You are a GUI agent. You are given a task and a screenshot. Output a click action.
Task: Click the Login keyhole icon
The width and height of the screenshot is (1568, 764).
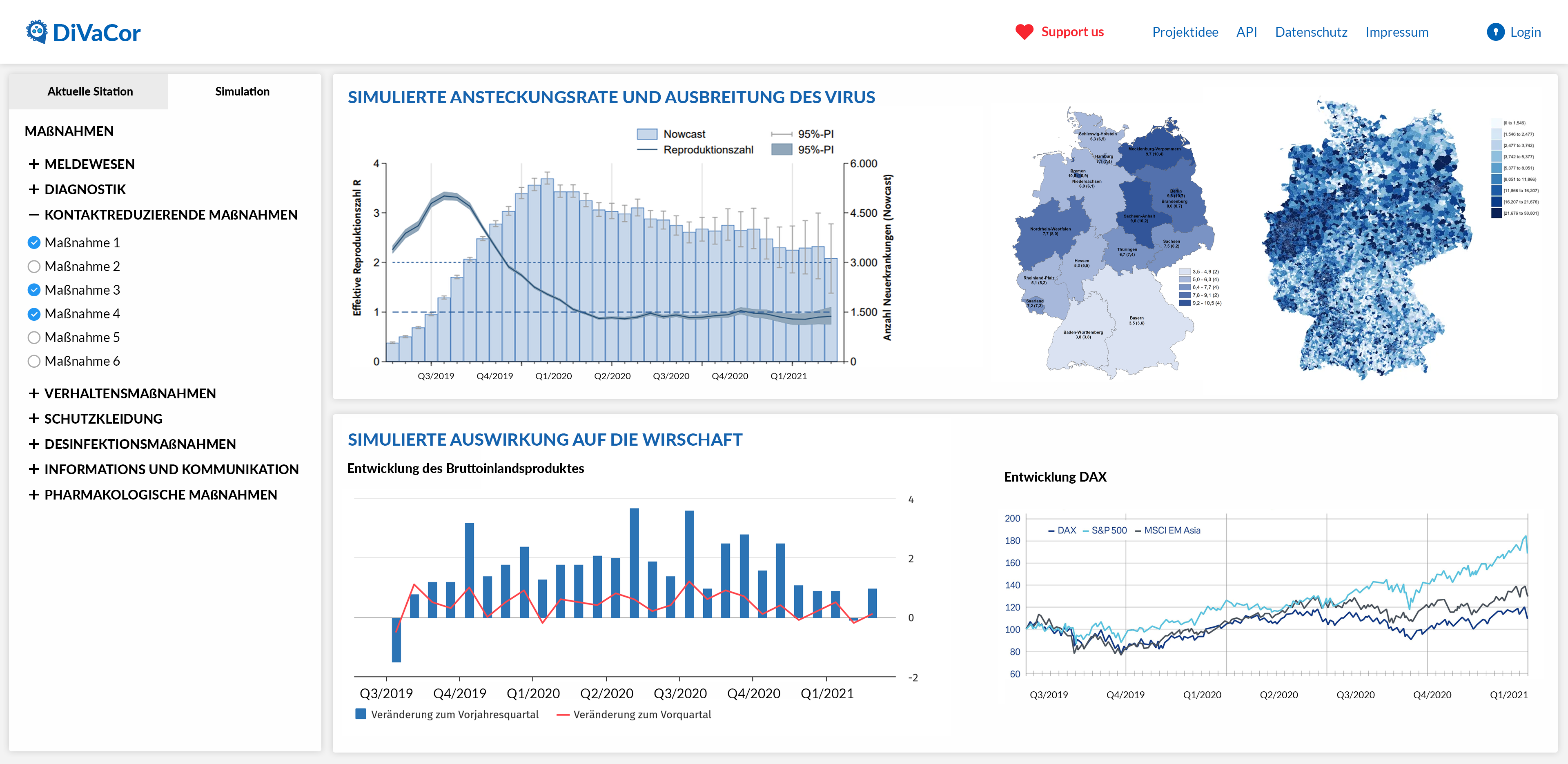tap(1495, 32)
